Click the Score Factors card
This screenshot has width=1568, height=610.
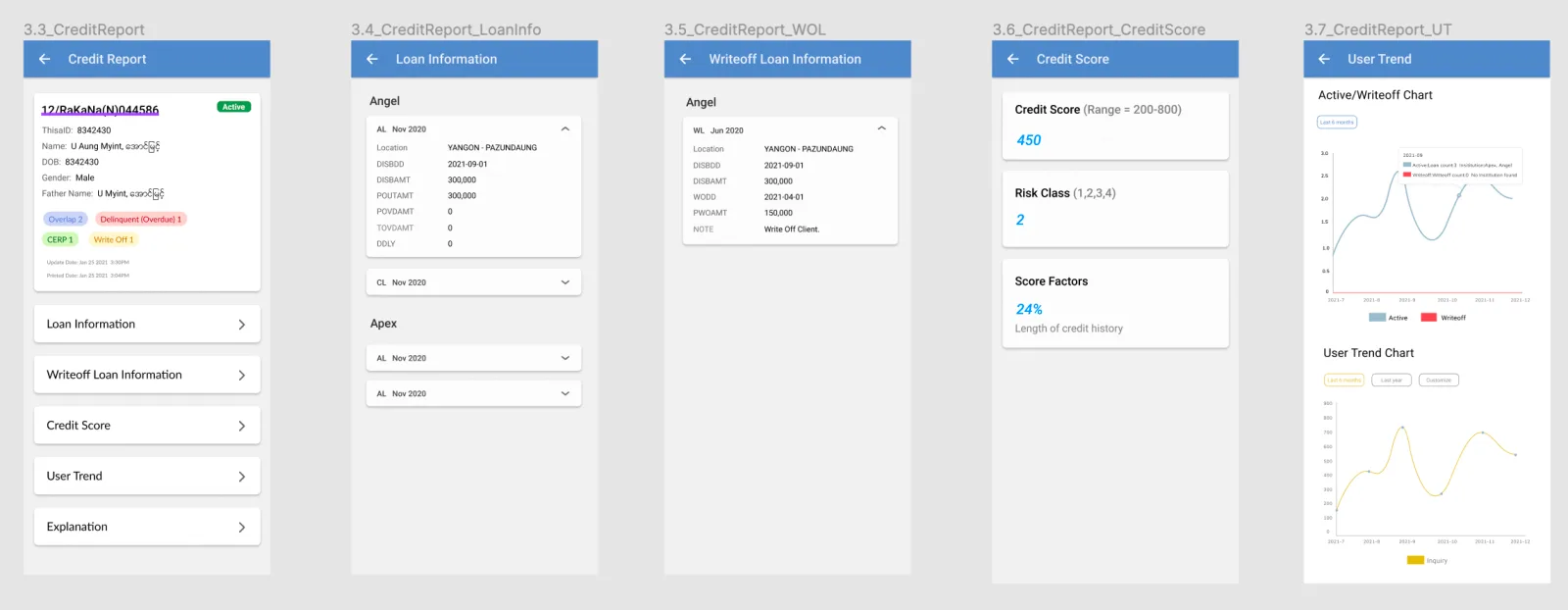tap(1115, 303)
